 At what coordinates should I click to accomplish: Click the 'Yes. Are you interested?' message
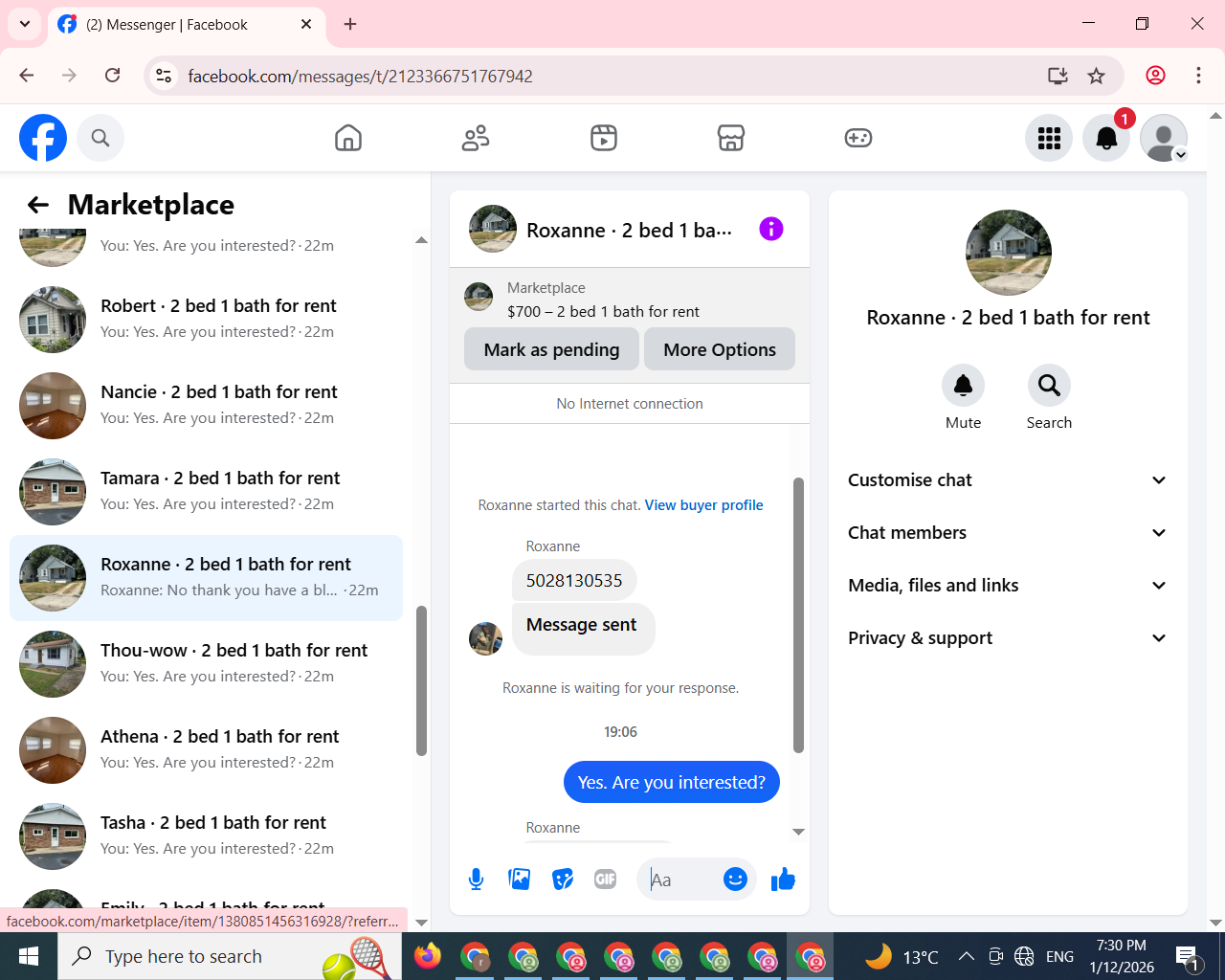pos(672,782)
